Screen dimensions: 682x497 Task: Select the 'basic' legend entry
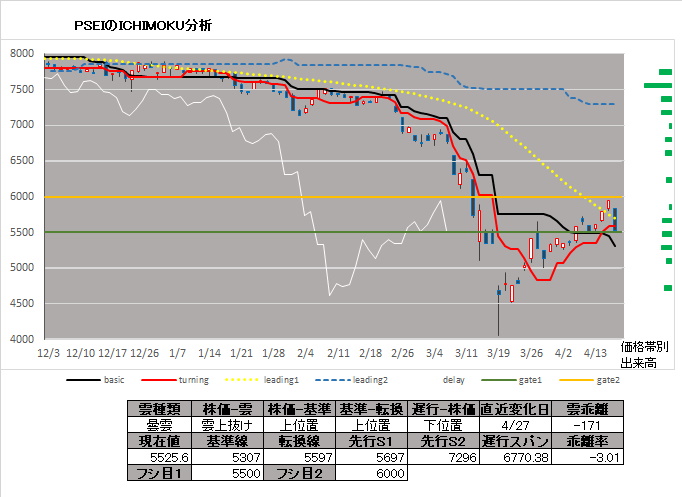[x=95, y=380]
